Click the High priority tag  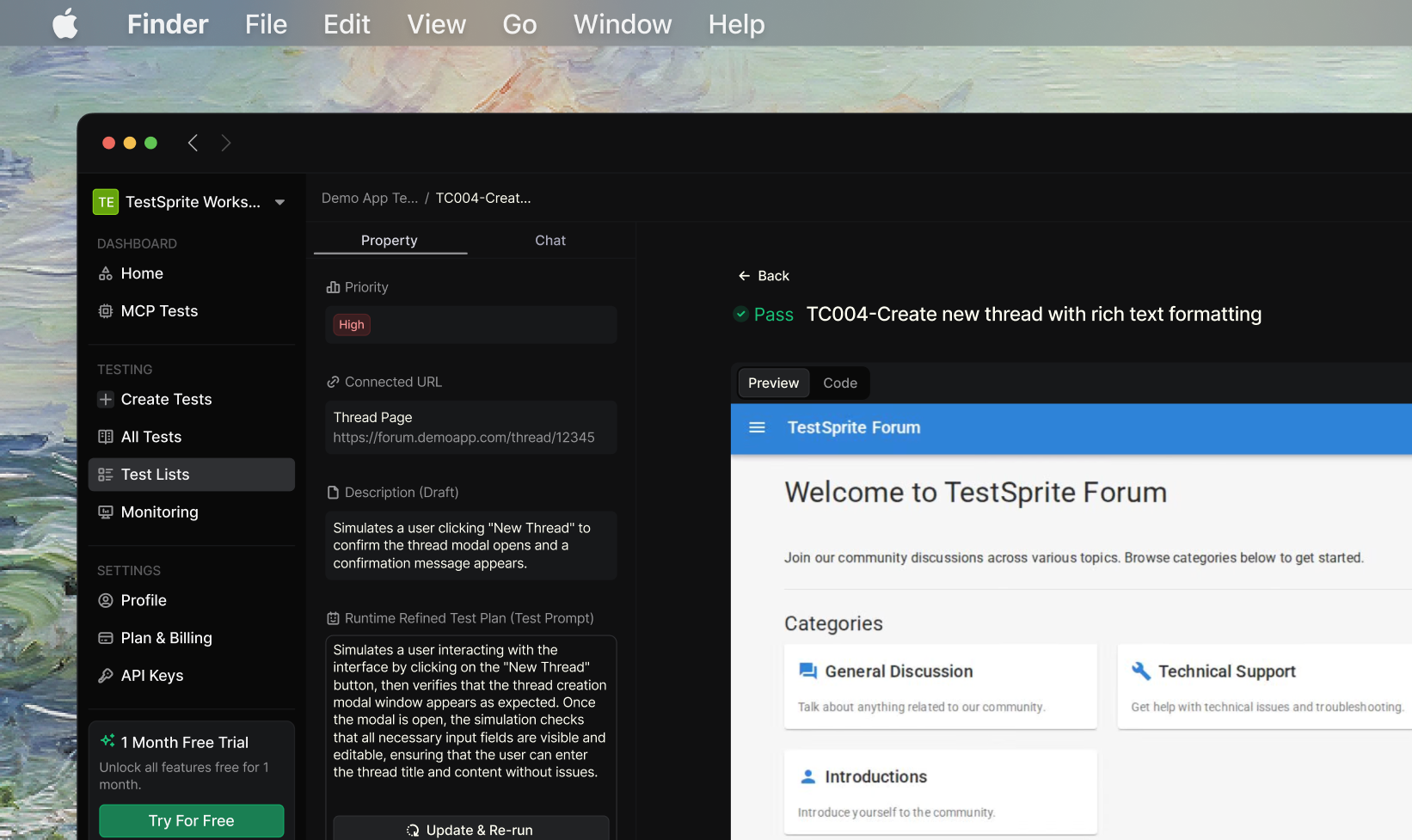(352, 325)
